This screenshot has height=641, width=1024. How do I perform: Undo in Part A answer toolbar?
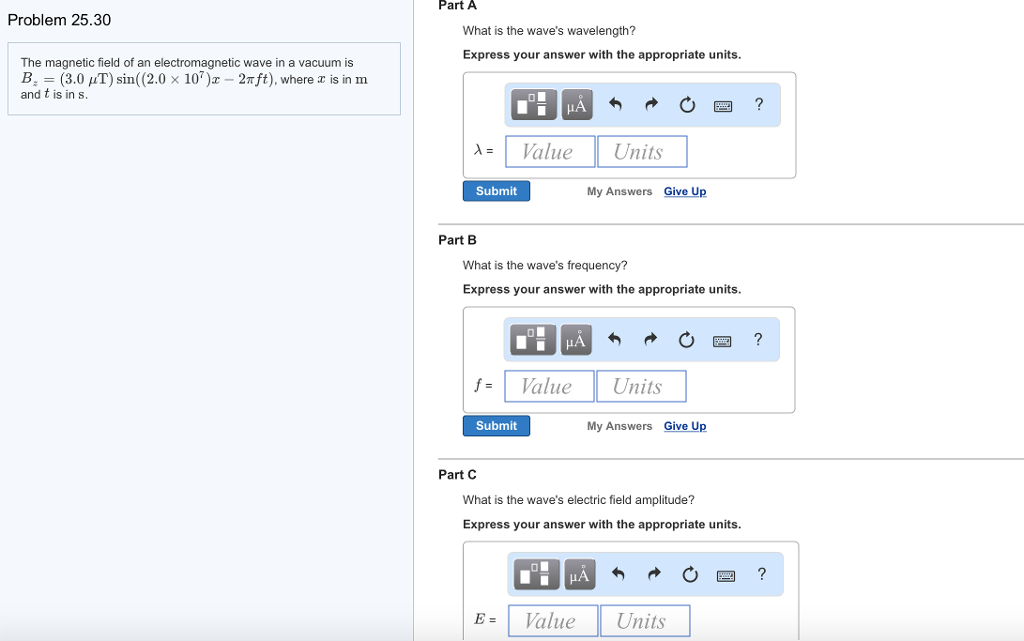click(x=615, y=104)
